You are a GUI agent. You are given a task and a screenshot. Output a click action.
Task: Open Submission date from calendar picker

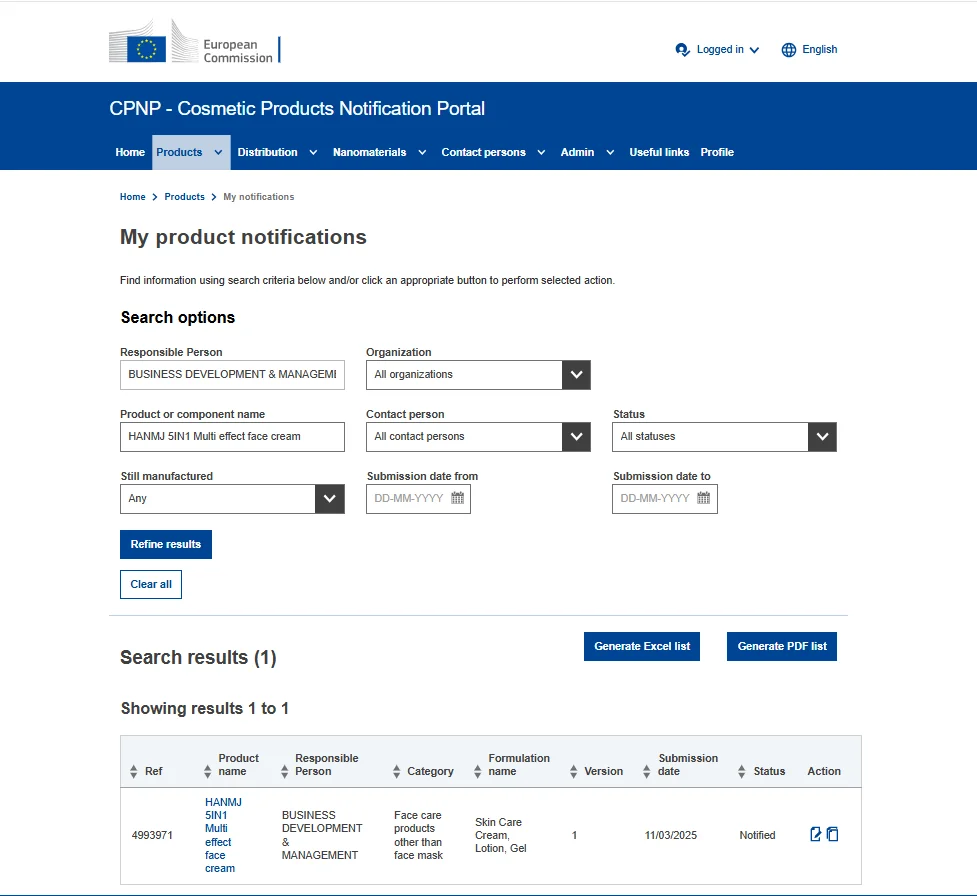coord(457,498)
